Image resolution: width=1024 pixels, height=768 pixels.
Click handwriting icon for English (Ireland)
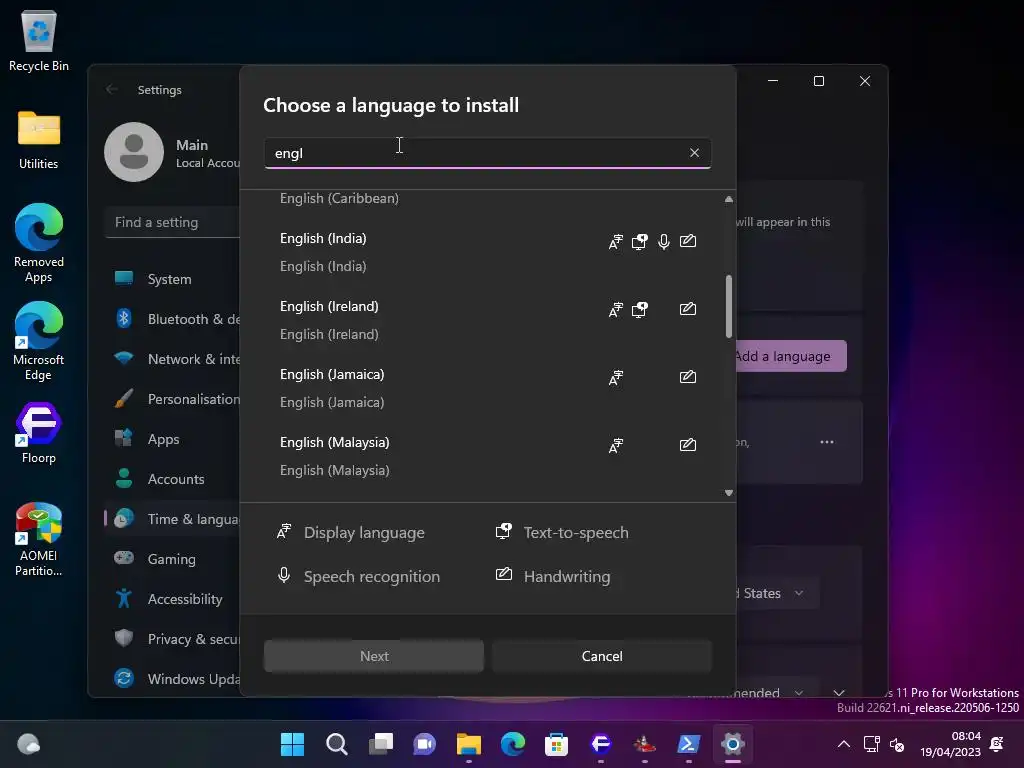click(x=688, y=309)
